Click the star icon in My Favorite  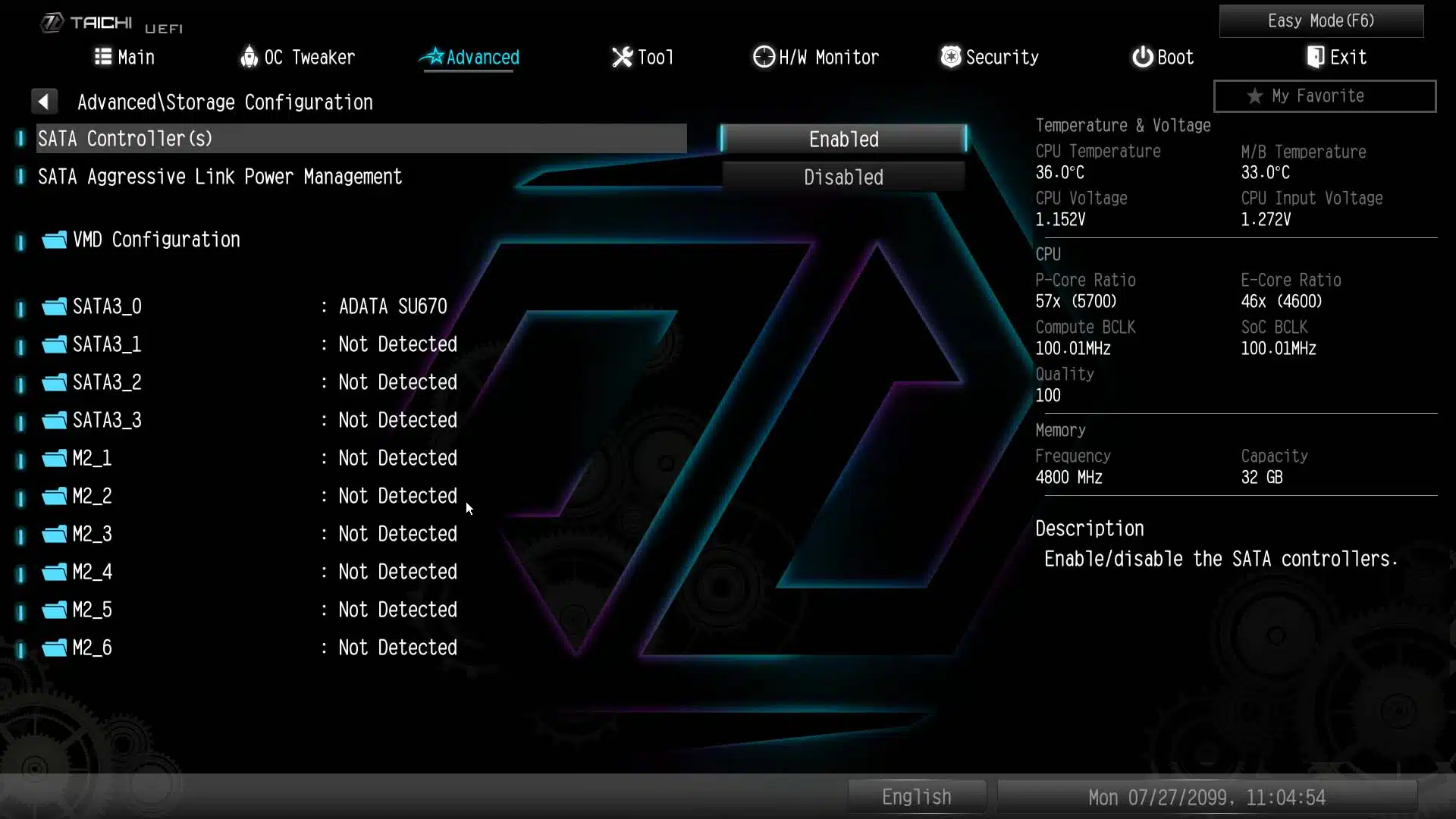point(1255,96)
